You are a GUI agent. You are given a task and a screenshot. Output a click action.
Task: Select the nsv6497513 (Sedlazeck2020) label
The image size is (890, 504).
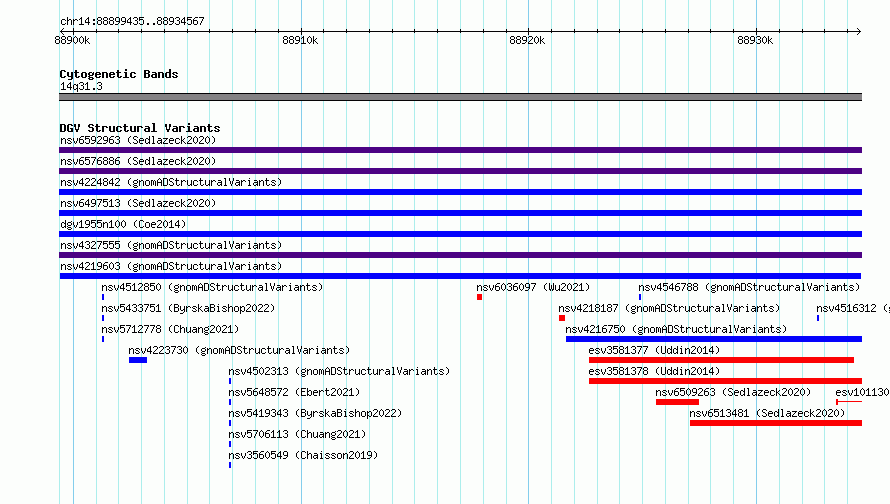tap(138, 203)
